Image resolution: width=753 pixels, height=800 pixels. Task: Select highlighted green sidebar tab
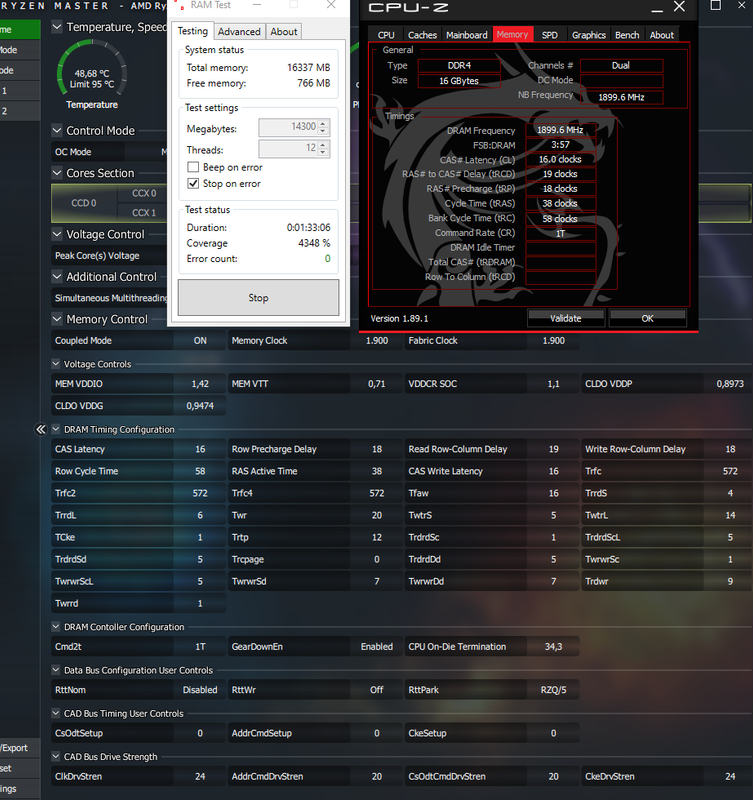(19, 29)
